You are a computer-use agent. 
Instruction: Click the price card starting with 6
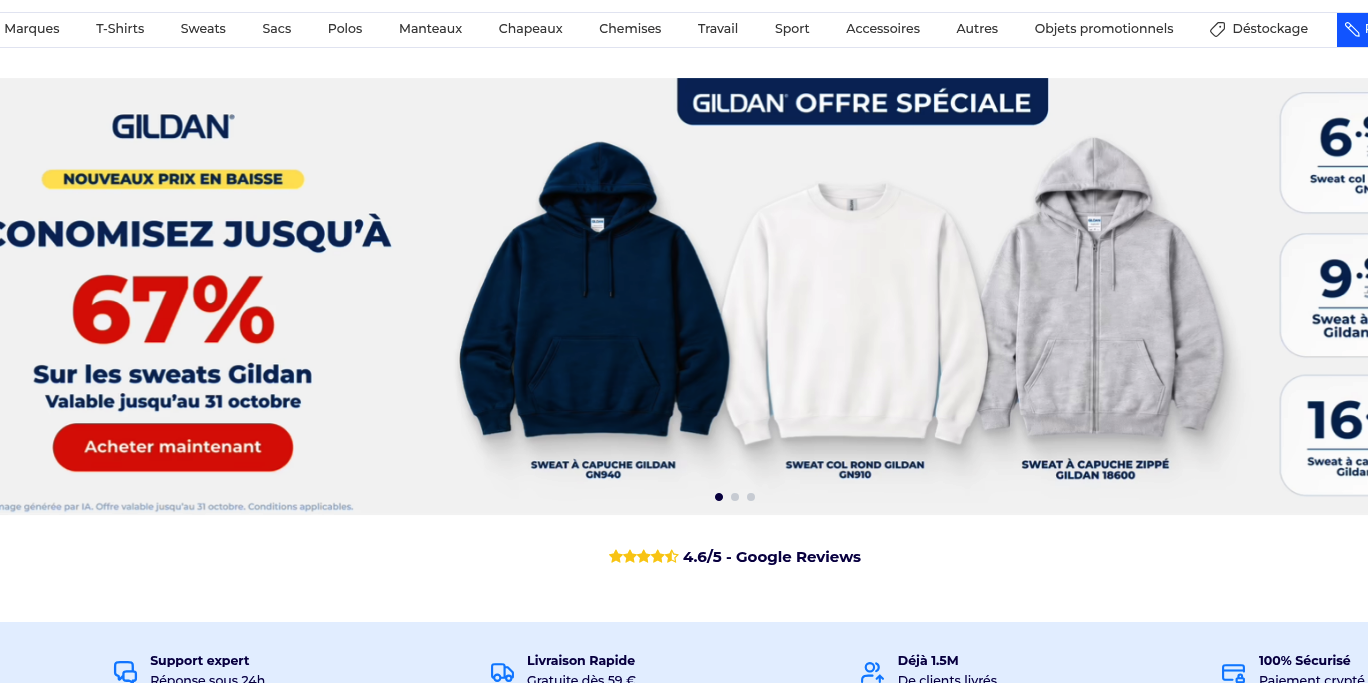tap(1325, 152)
